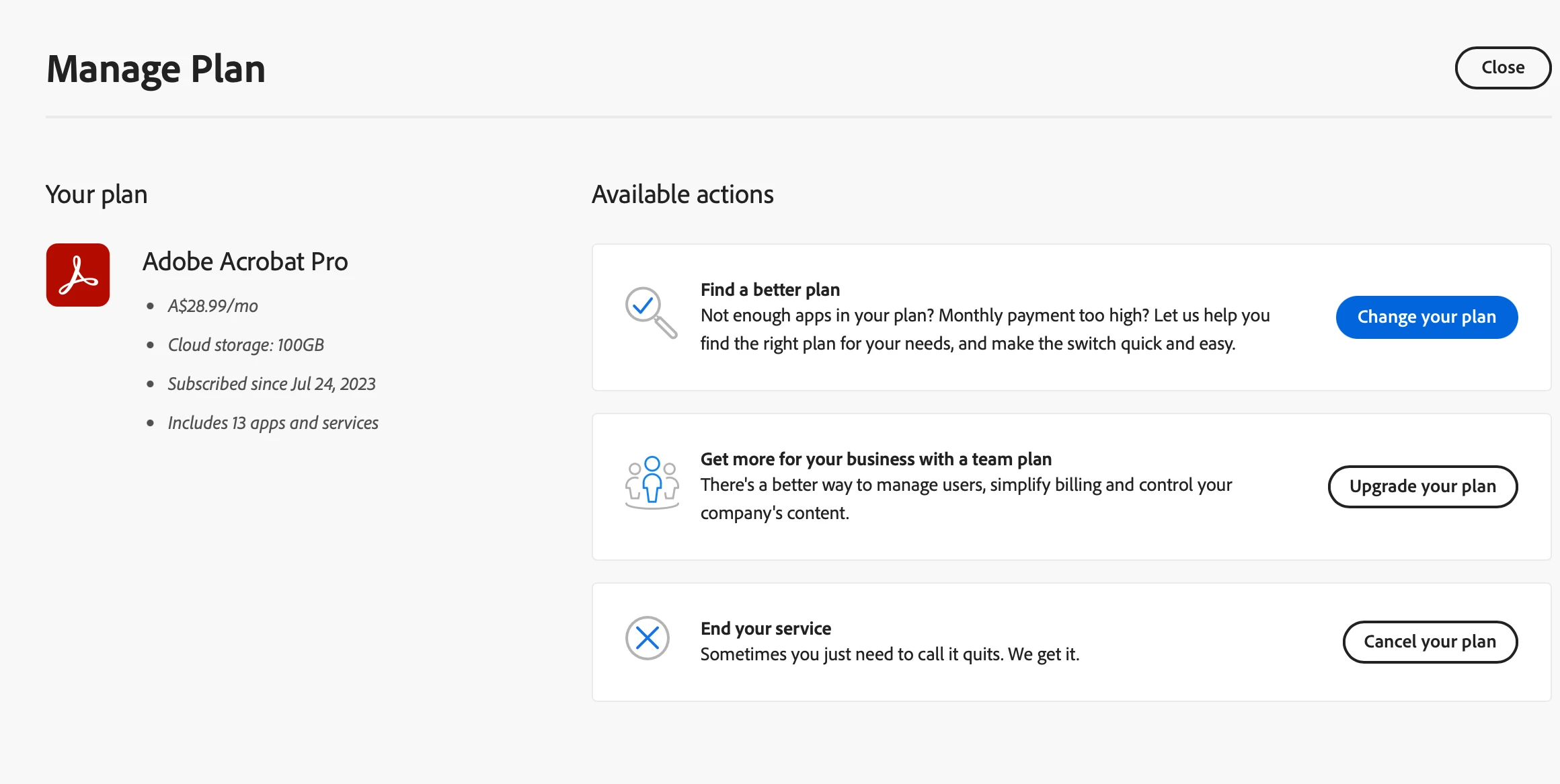Click the 'Sometimes you just need to call it quits' text
This screenshot has width=1560, height=784.
889,654
